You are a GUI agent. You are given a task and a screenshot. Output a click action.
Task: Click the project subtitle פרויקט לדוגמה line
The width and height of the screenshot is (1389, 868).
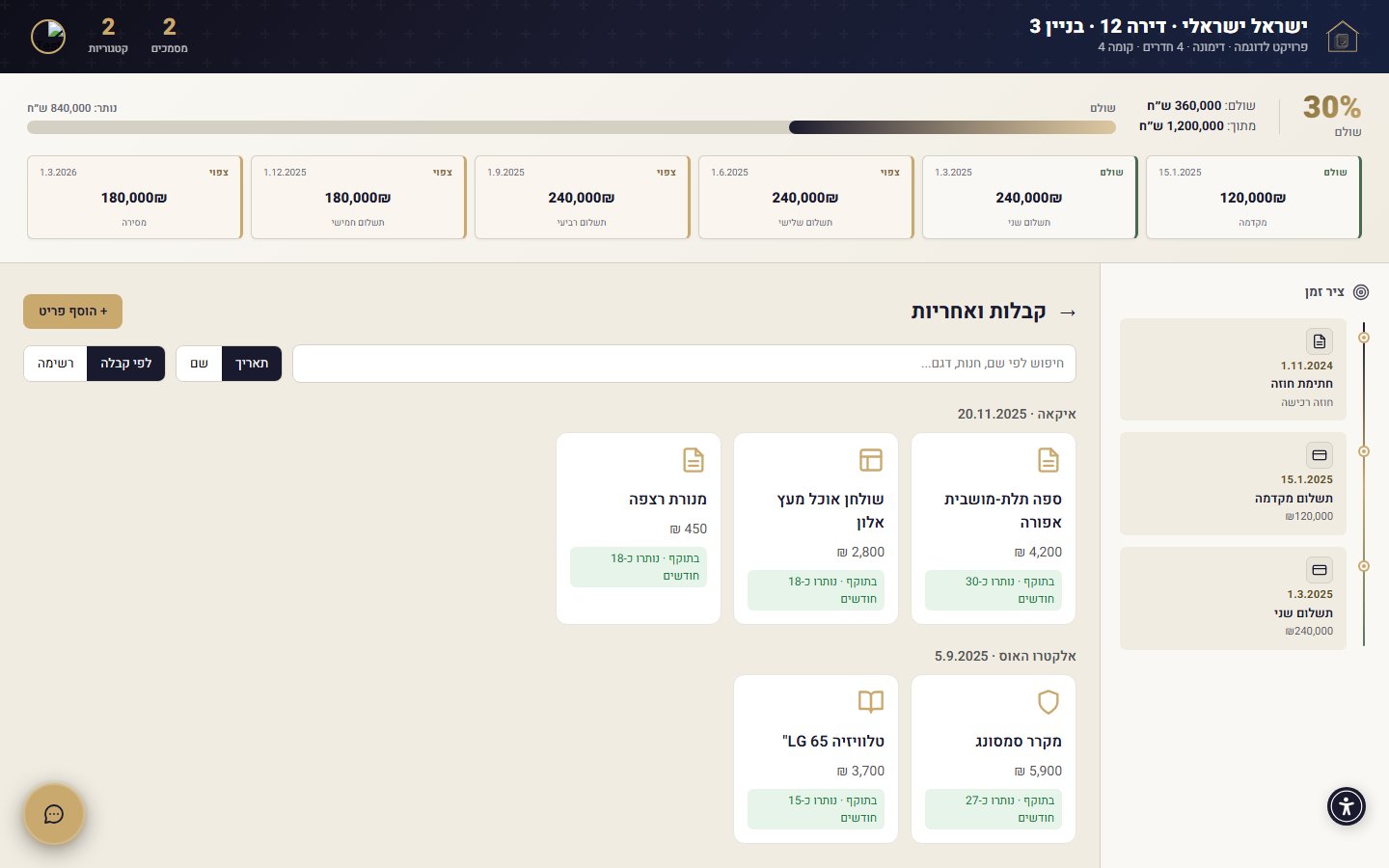pyautogui.click(x=1203, y=47)
